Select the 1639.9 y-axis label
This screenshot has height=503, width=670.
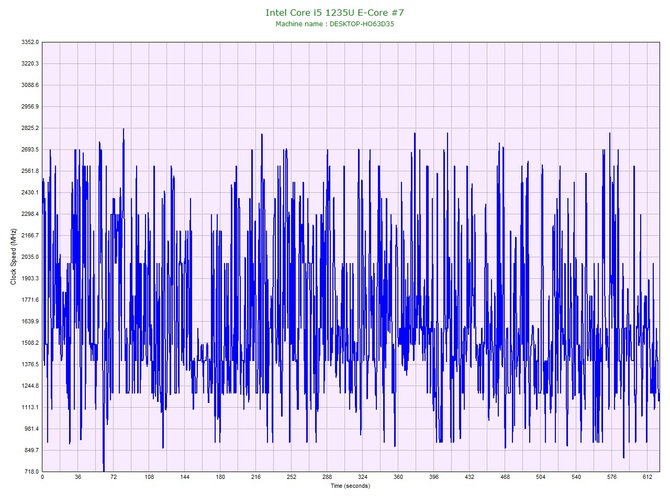click(x=30, y=321)
